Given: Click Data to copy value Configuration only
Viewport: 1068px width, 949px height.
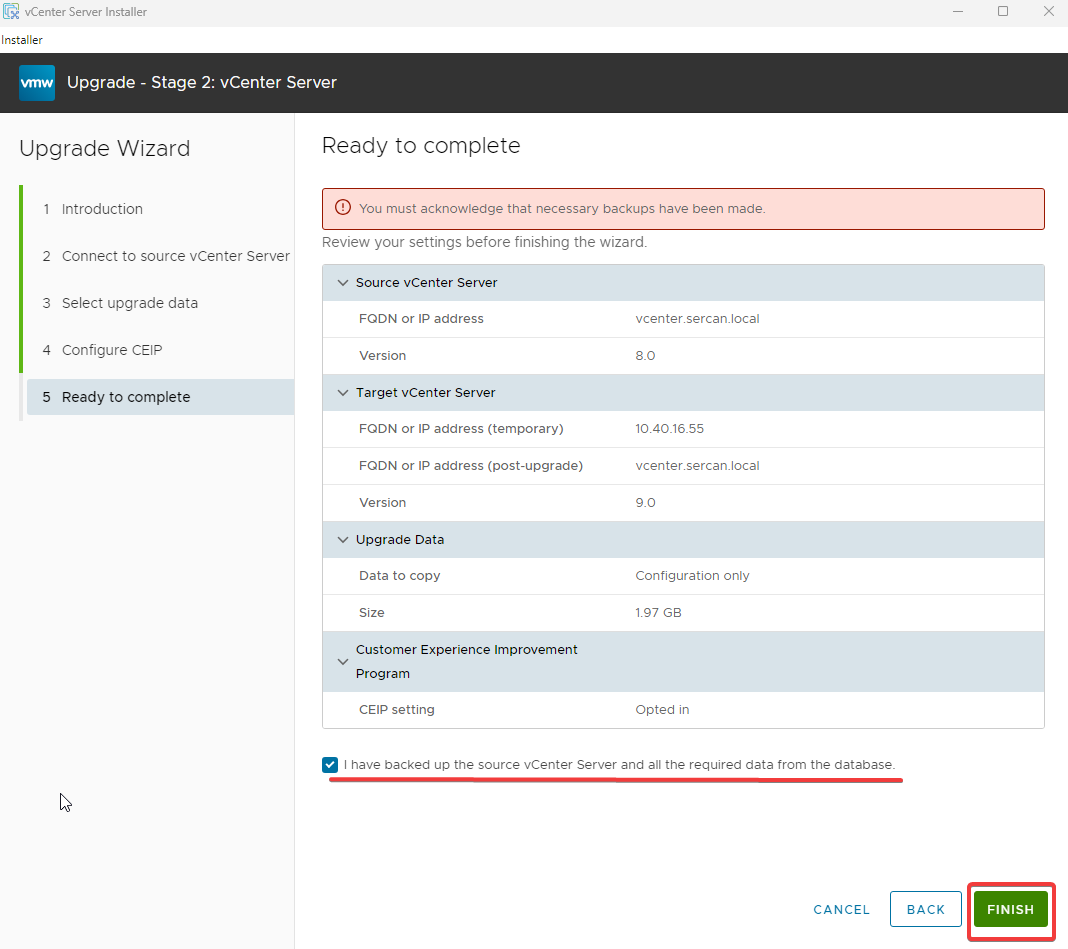Looking at the screenshot, I should (x=692, y=576).
